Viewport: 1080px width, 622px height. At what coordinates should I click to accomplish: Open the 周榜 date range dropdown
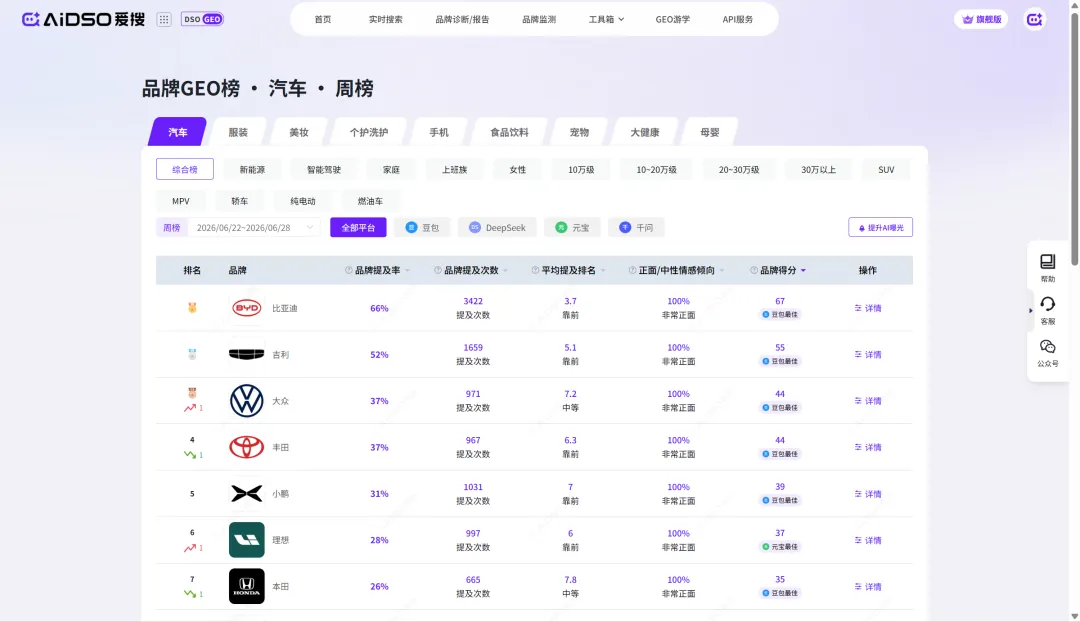[x=254, y=227]
